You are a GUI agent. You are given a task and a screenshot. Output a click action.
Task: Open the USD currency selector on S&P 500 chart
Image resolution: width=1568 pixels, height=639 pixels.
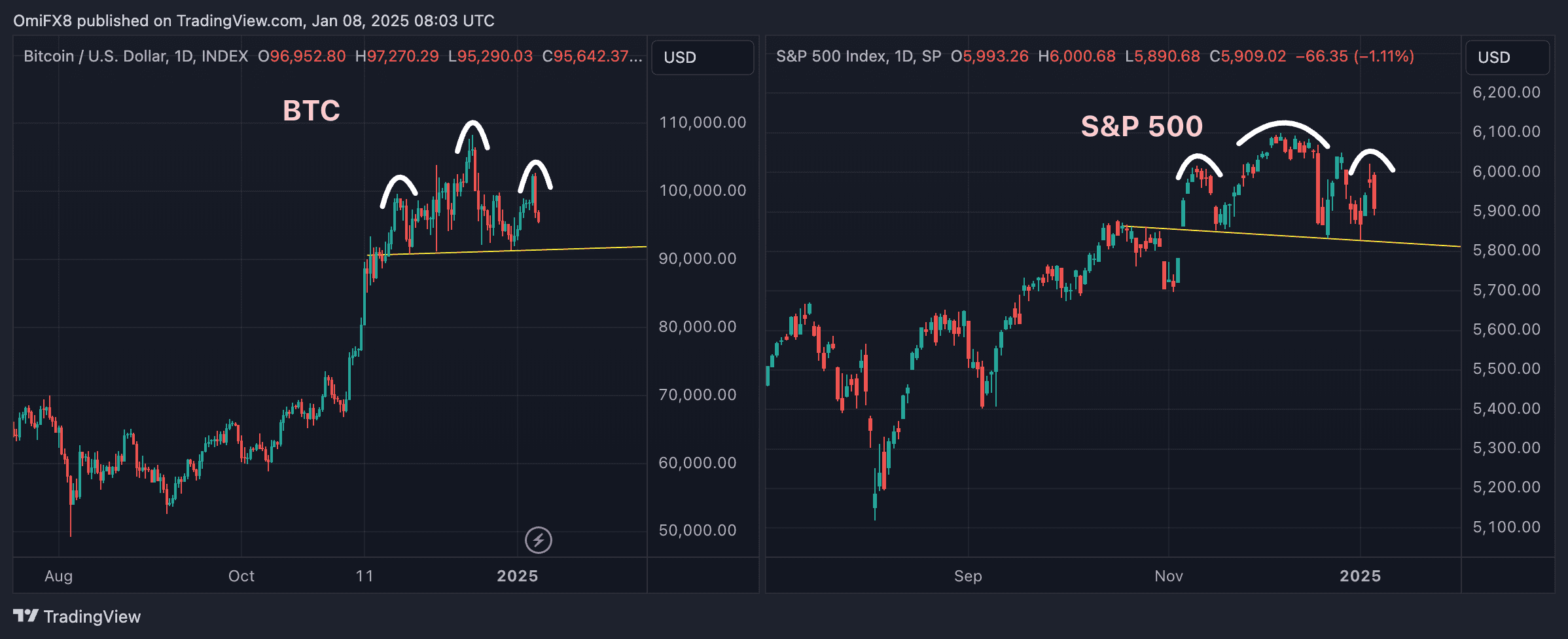(1506, 58)
